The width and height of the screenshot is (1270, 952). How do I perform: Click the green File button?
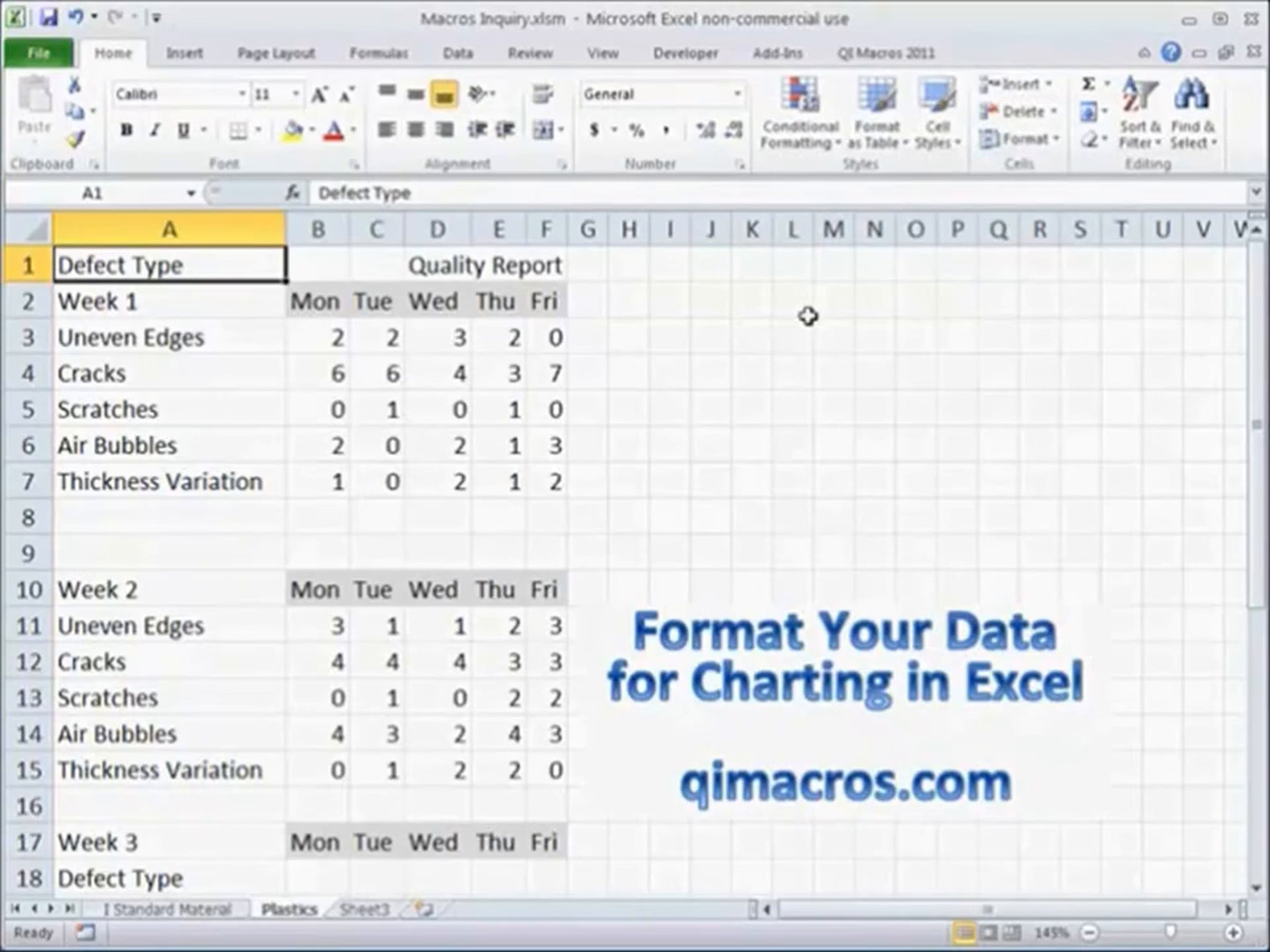point(39,53)
